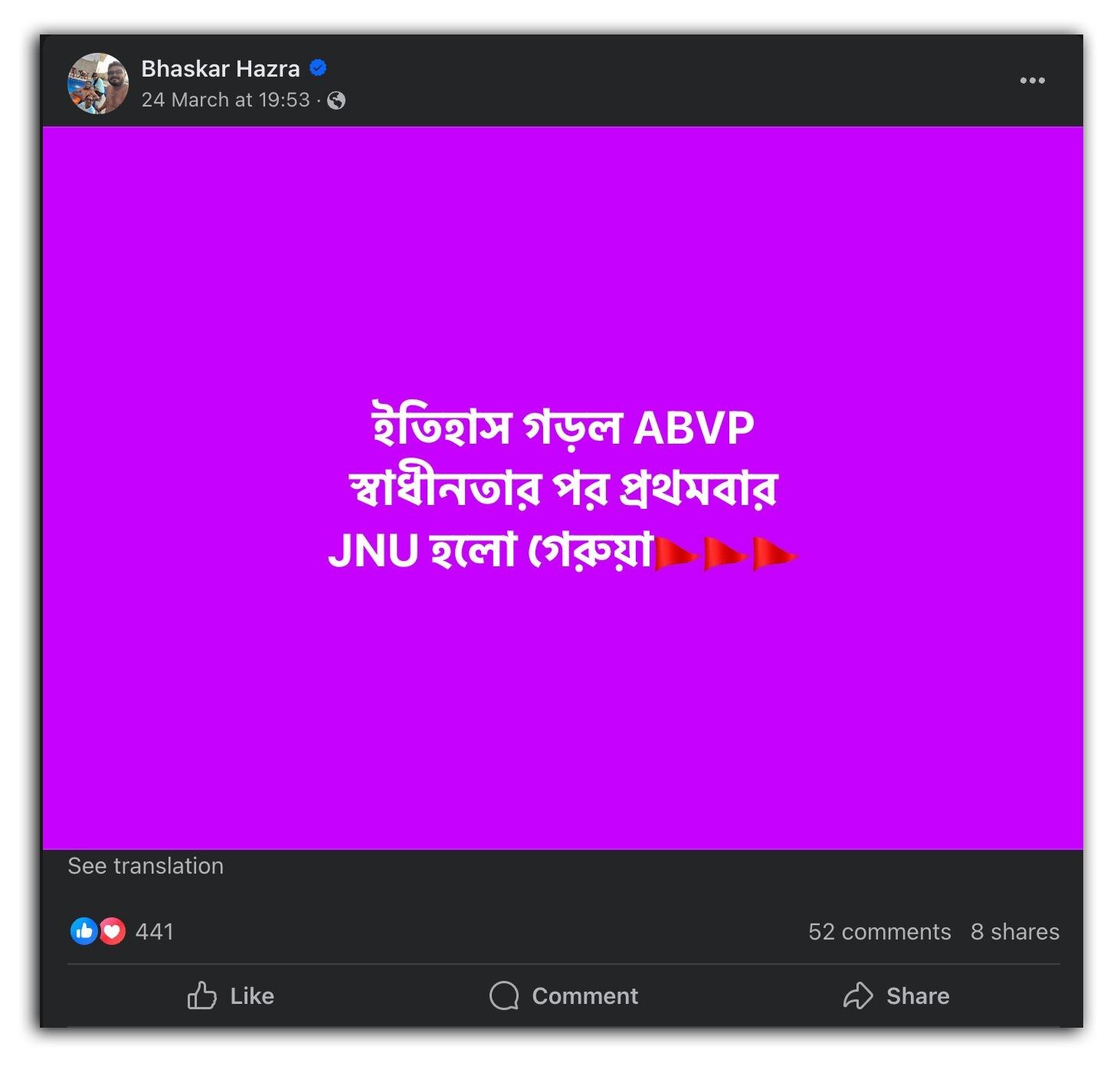This screenshot has width=1120, height=1066.
Task: Toggle the Like button label
Action: 252,996
